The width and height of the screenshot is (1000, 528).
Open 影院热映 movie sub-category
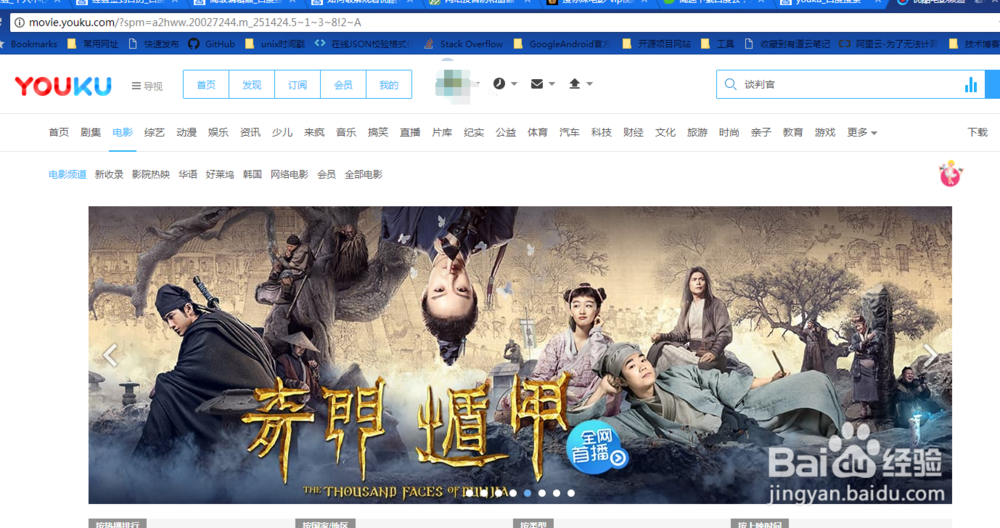coord(151,175)
